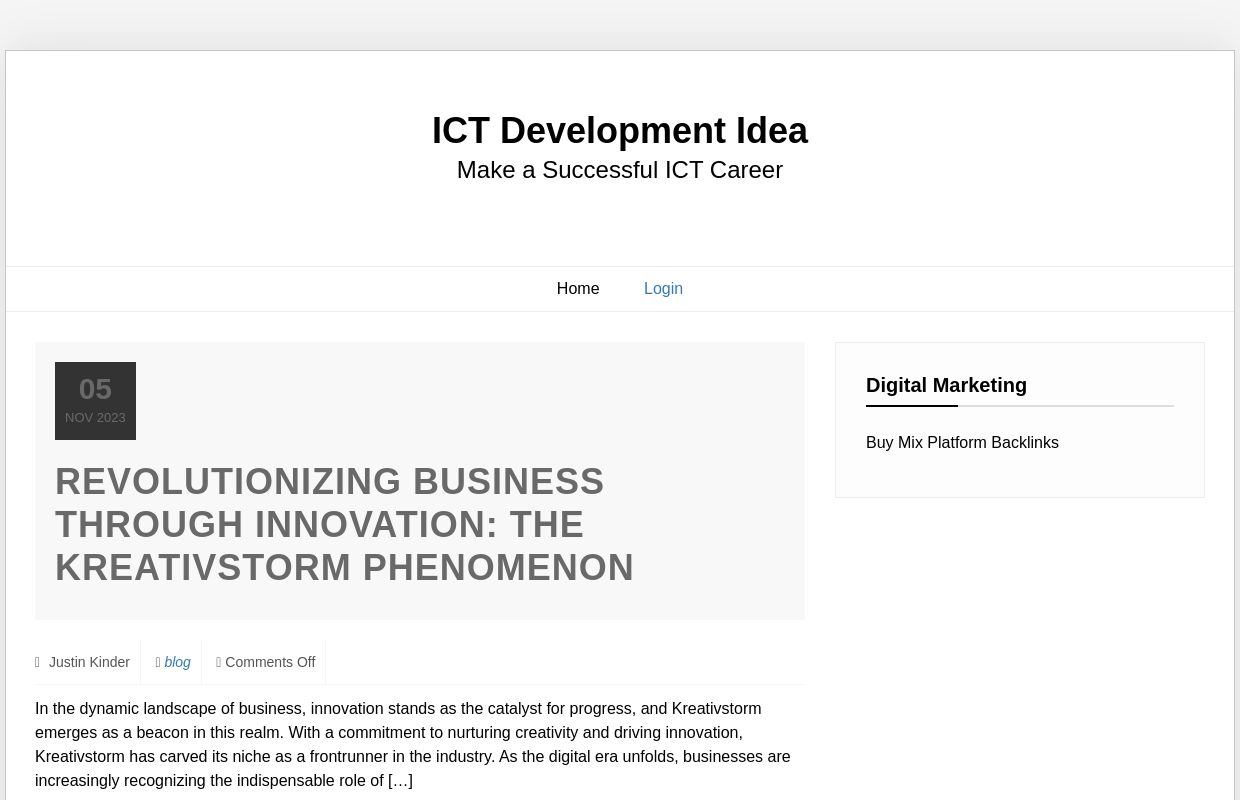Click the sidebar Digital Marketing panel
The height and width of the screenshot is (800, 1240).
[1019, 420]
